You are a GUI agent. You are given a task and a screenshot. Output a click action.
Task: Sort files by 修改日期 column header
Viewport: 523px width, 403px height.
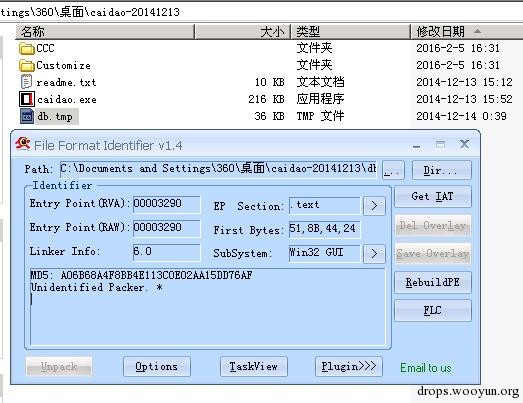(467, 32)
